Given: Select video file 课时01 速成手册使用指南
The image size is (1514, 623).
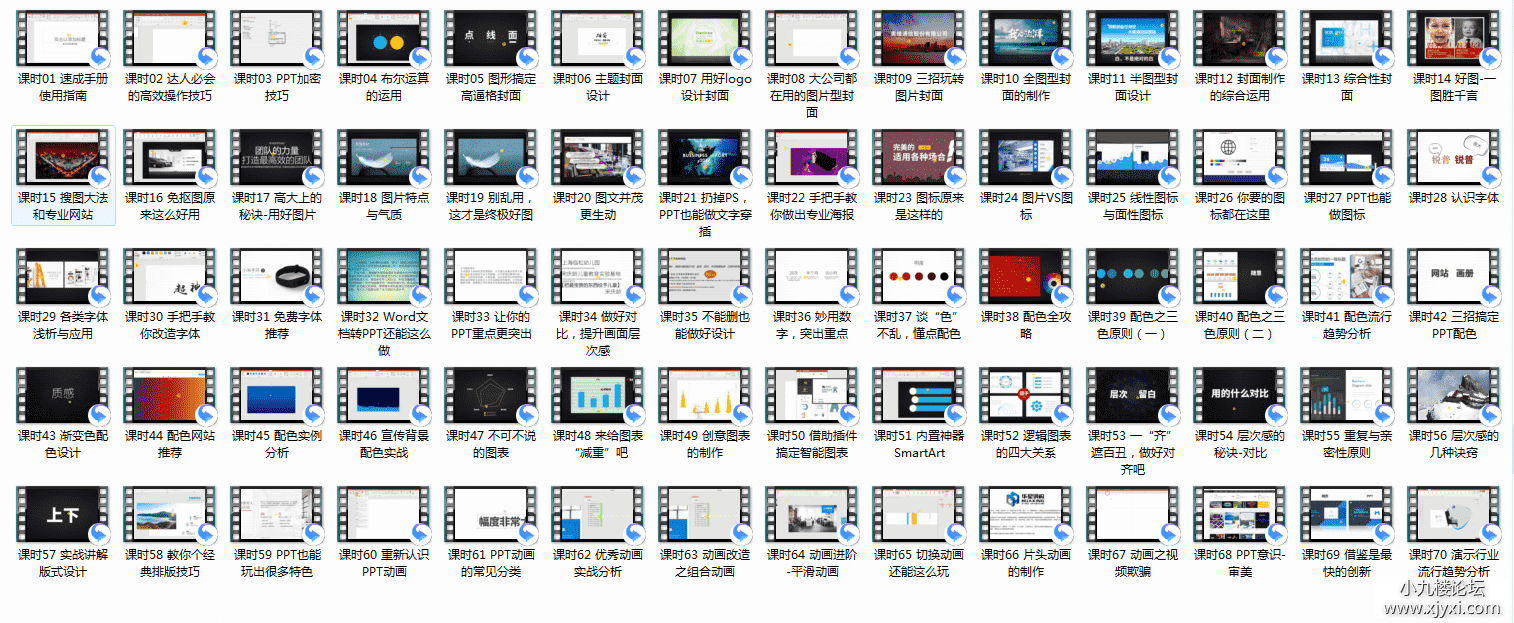Looking at the screenshot, I should (x=63, y=40).
